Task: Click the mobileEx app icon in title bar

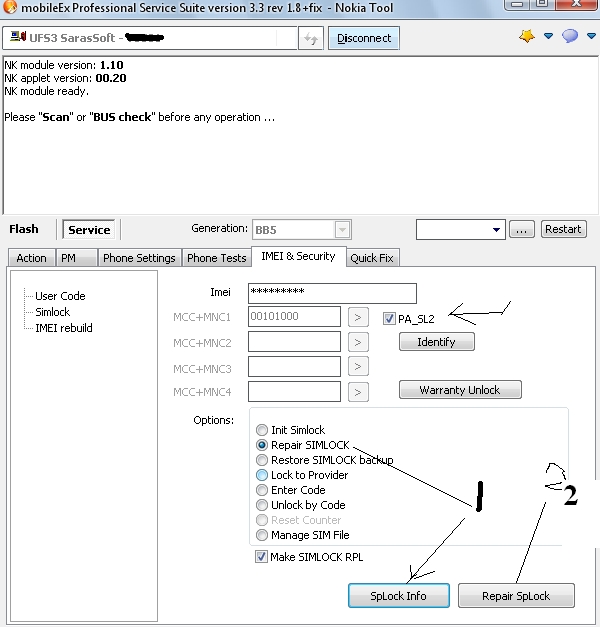Action: coord(10,7)
